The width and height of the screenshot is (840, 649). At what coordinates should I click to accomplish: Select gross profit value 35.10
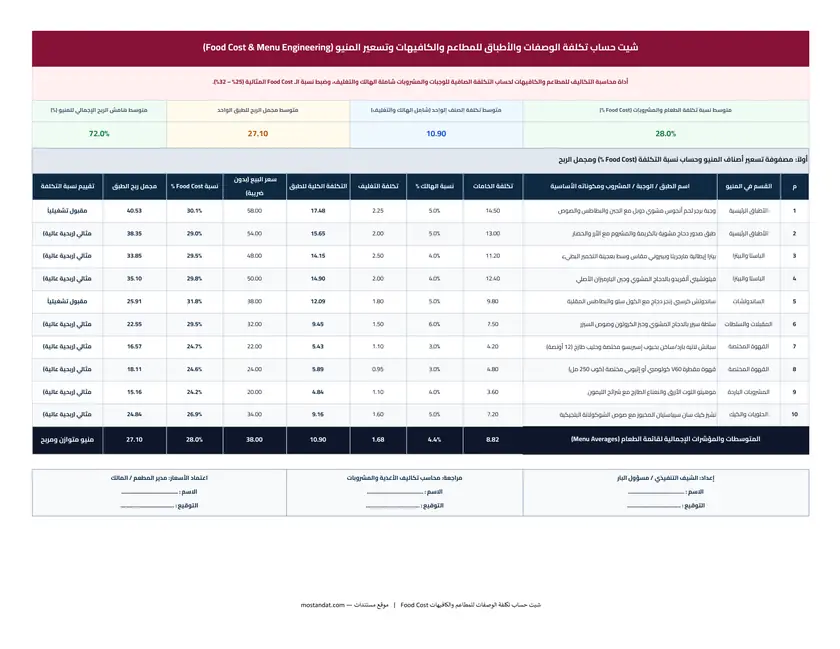tap(134, 279)
